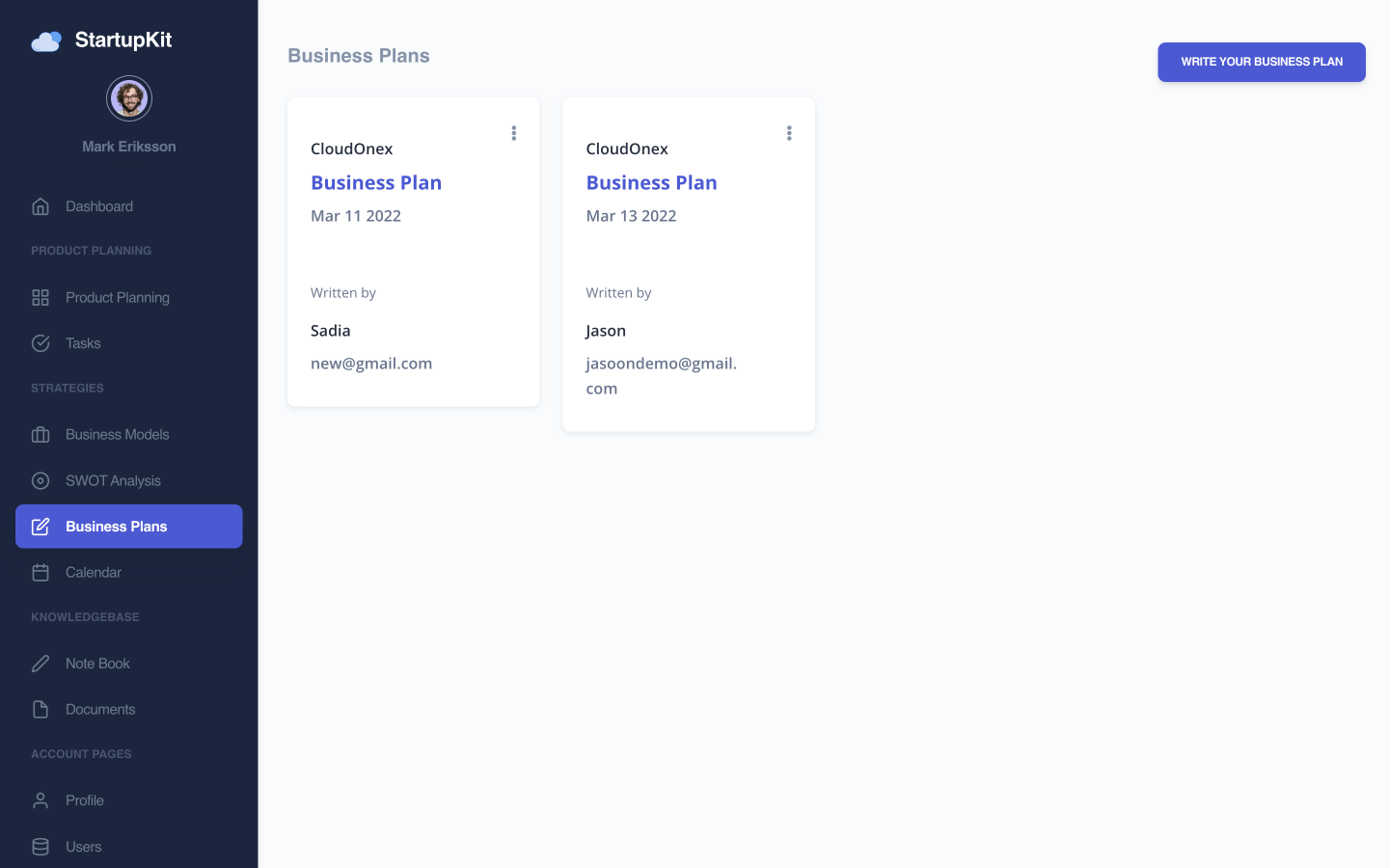Open the options menu on Sadia's plan card
This screenshot has width=1389, height=868.
pos(514,133)
